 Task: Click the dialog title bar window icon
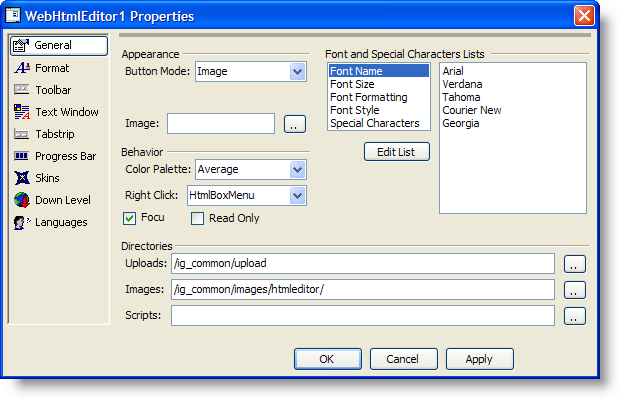(x=13, y=15)
